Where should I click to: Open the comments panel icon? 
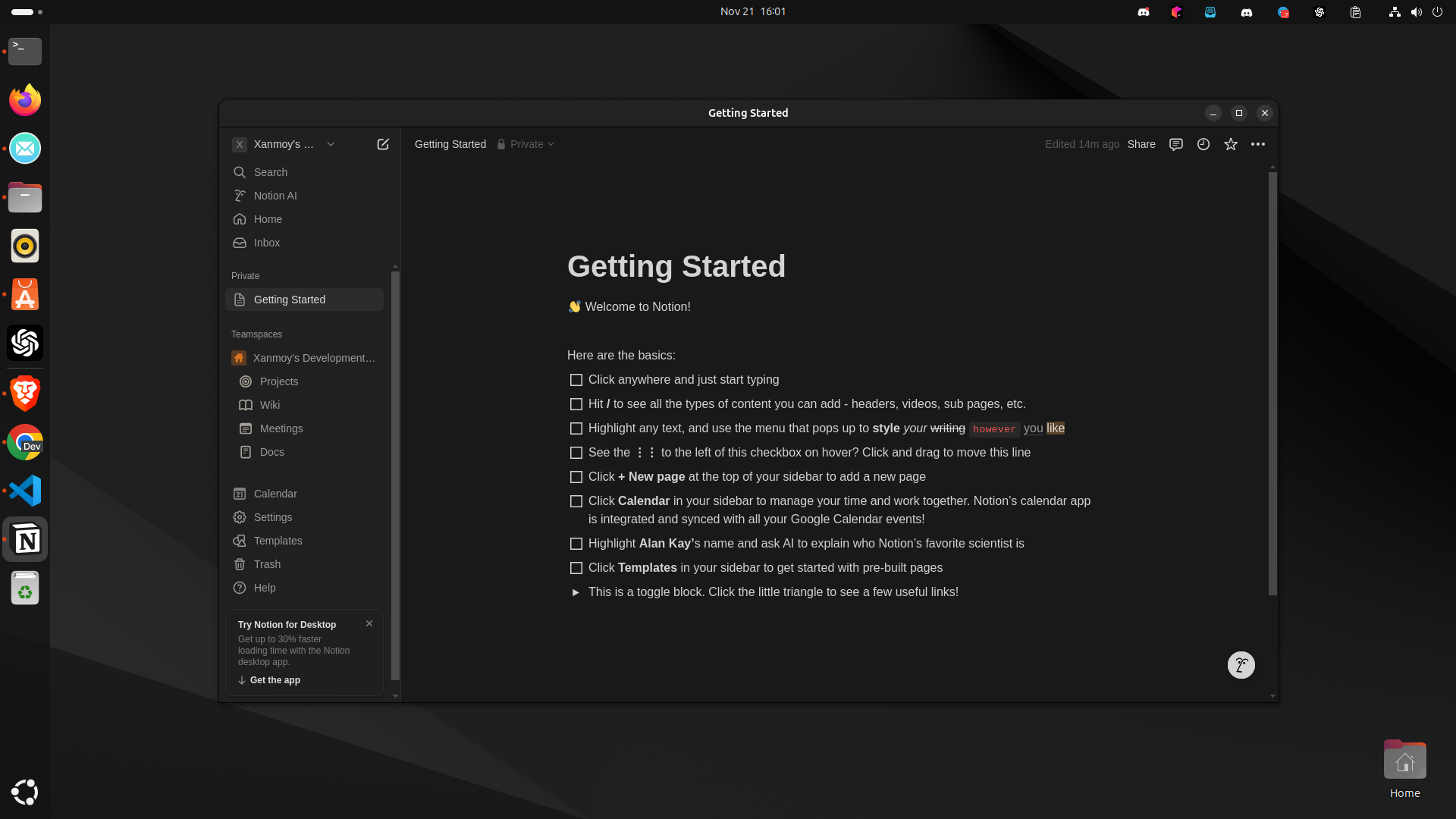[x=1176, y=144]
